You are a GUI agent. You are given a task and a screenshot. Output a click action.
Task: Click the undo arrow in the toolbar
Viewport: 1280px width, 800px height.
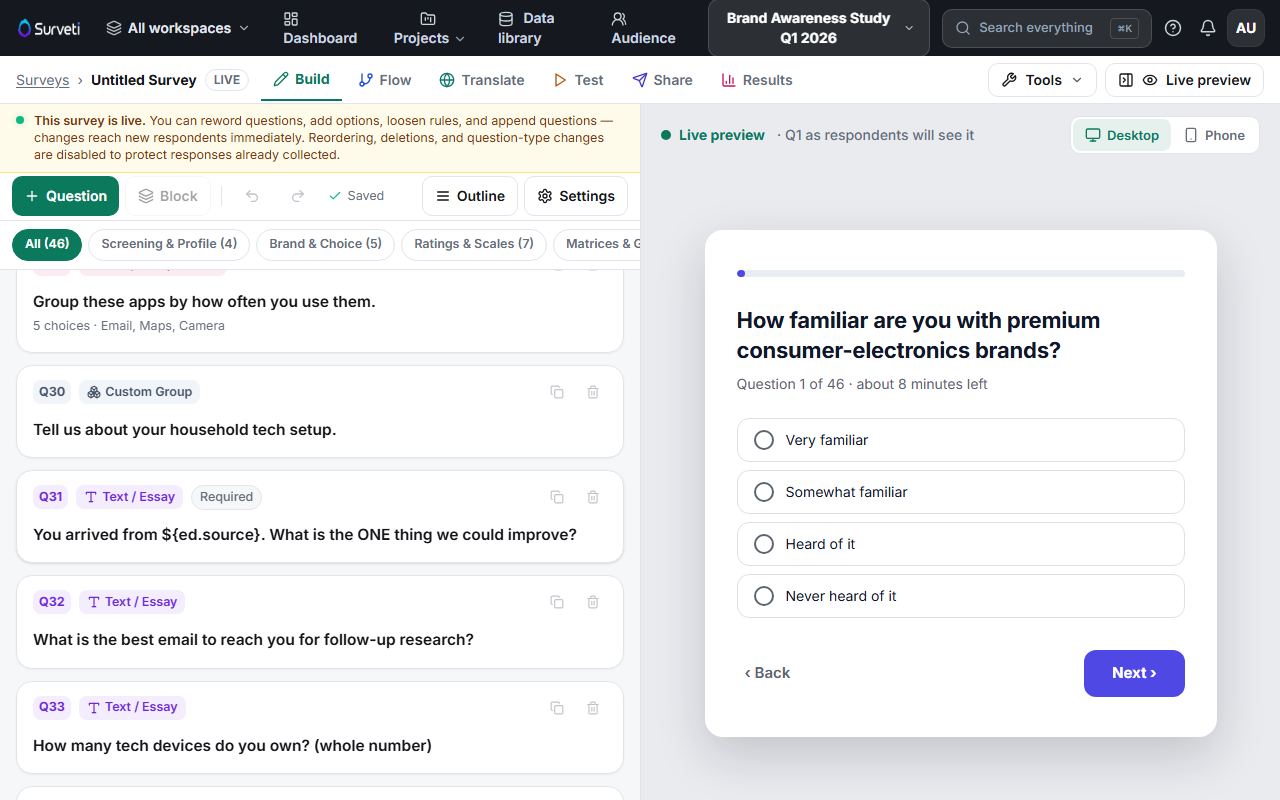pos(252,196)
